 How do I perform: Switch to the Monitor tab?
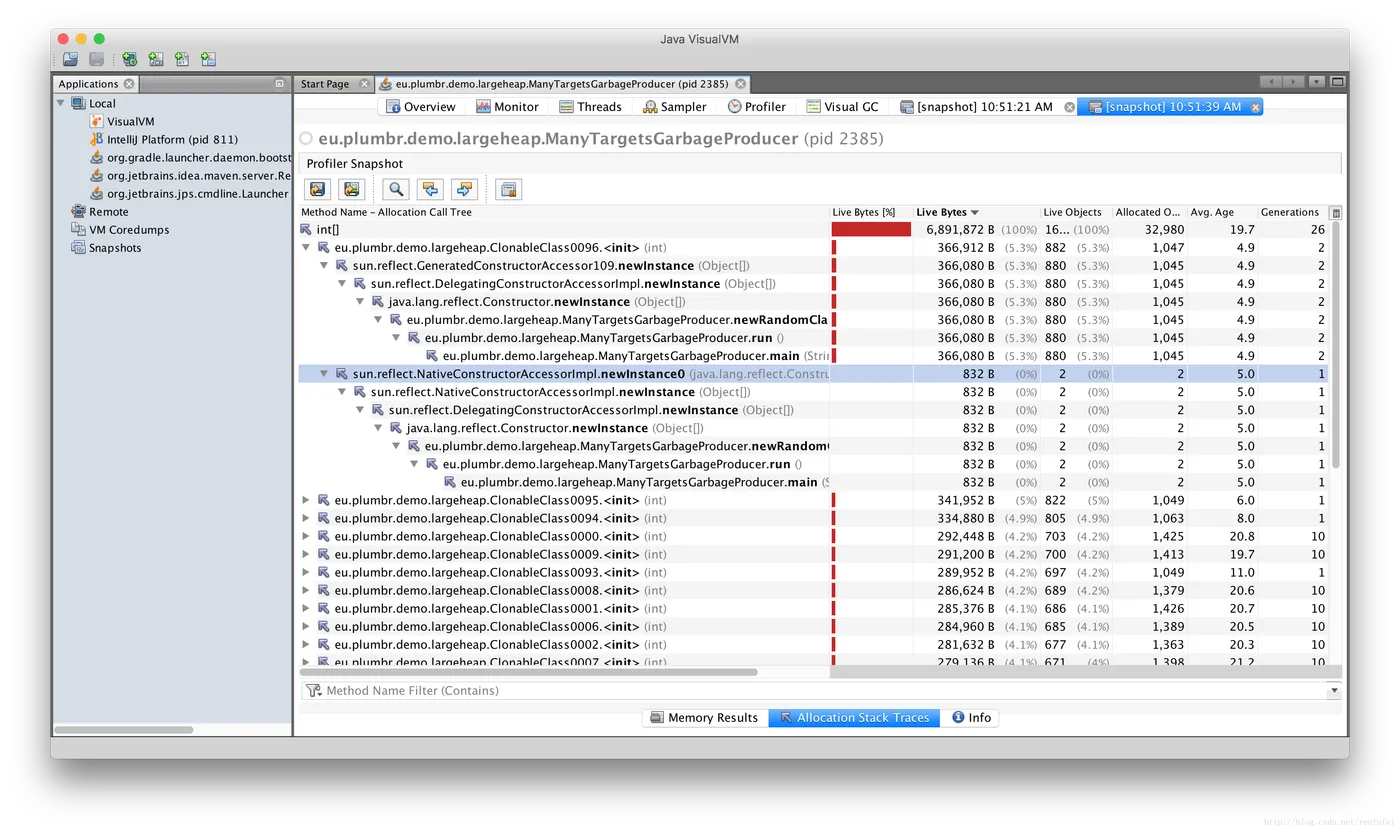507,107
